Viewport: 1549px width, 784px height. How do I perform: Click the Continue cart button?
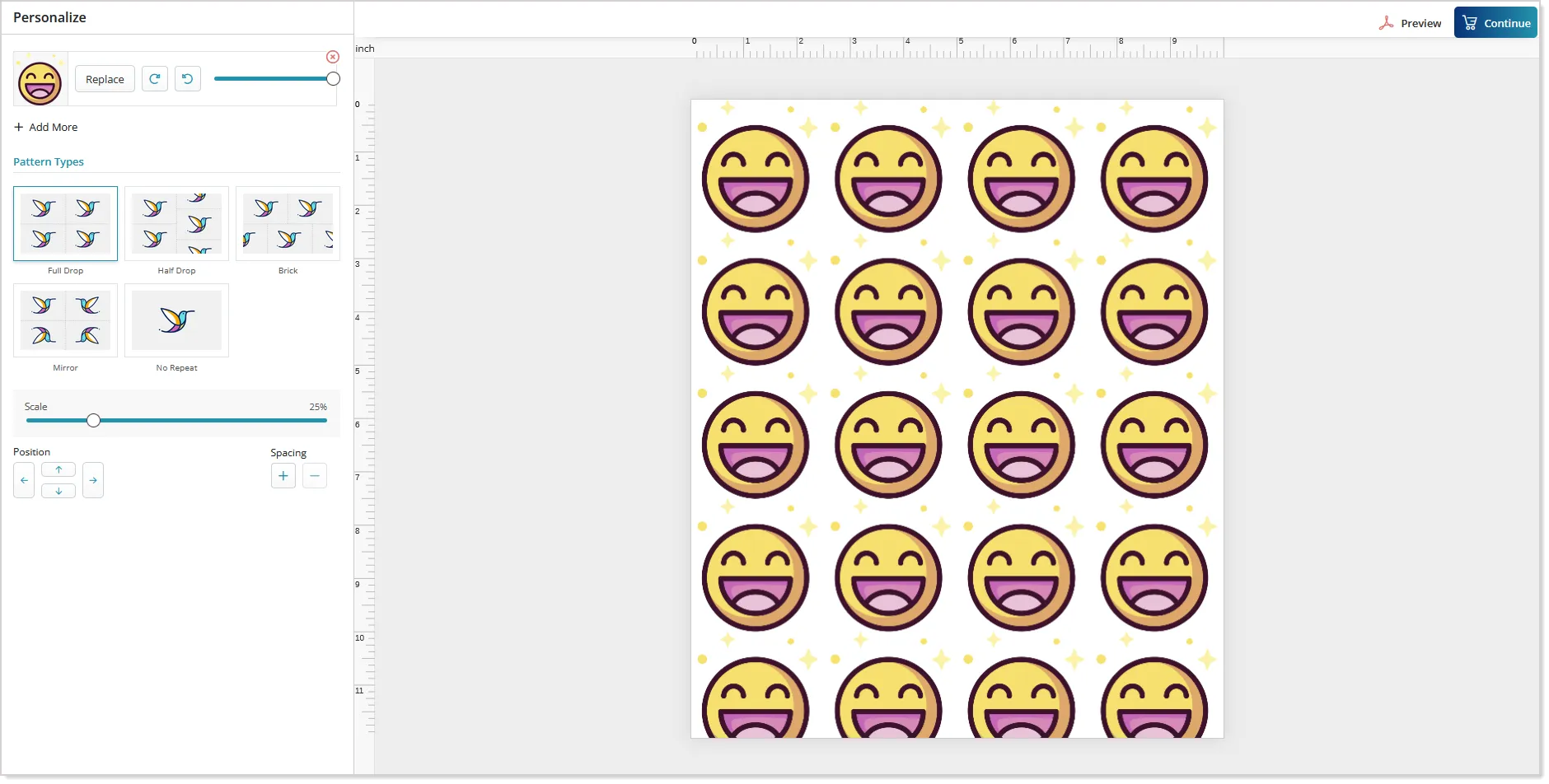(x=1495, y=23)
